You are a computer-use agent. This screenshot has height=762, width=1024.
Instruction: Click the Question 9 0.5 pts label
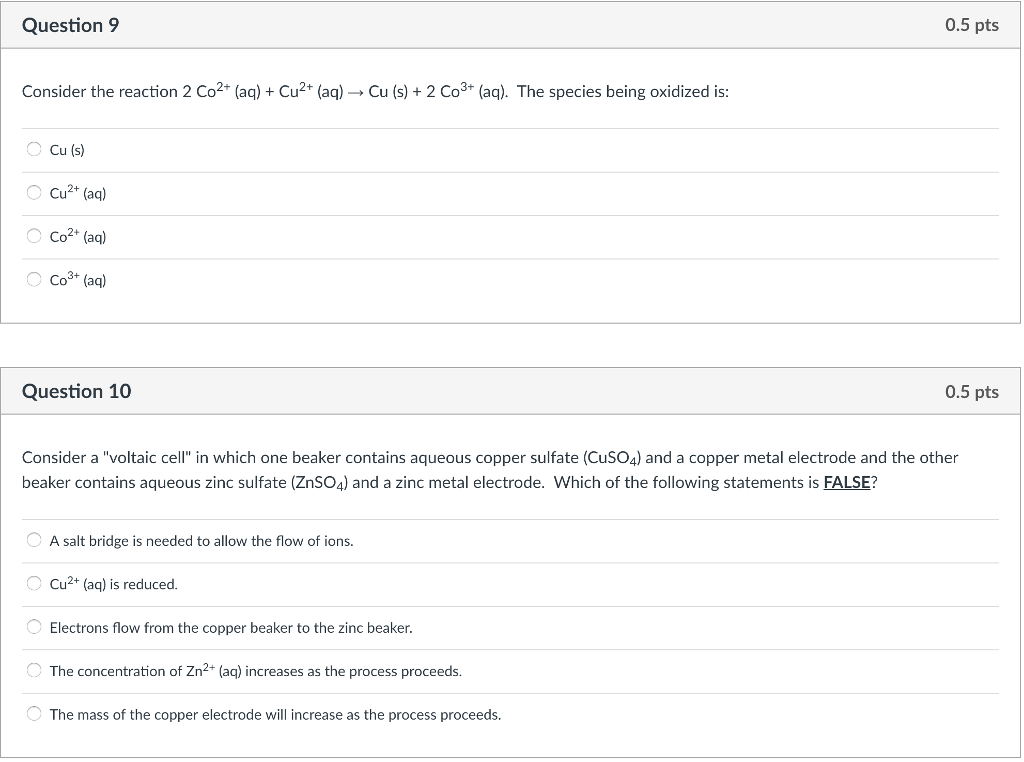point(972,25)
